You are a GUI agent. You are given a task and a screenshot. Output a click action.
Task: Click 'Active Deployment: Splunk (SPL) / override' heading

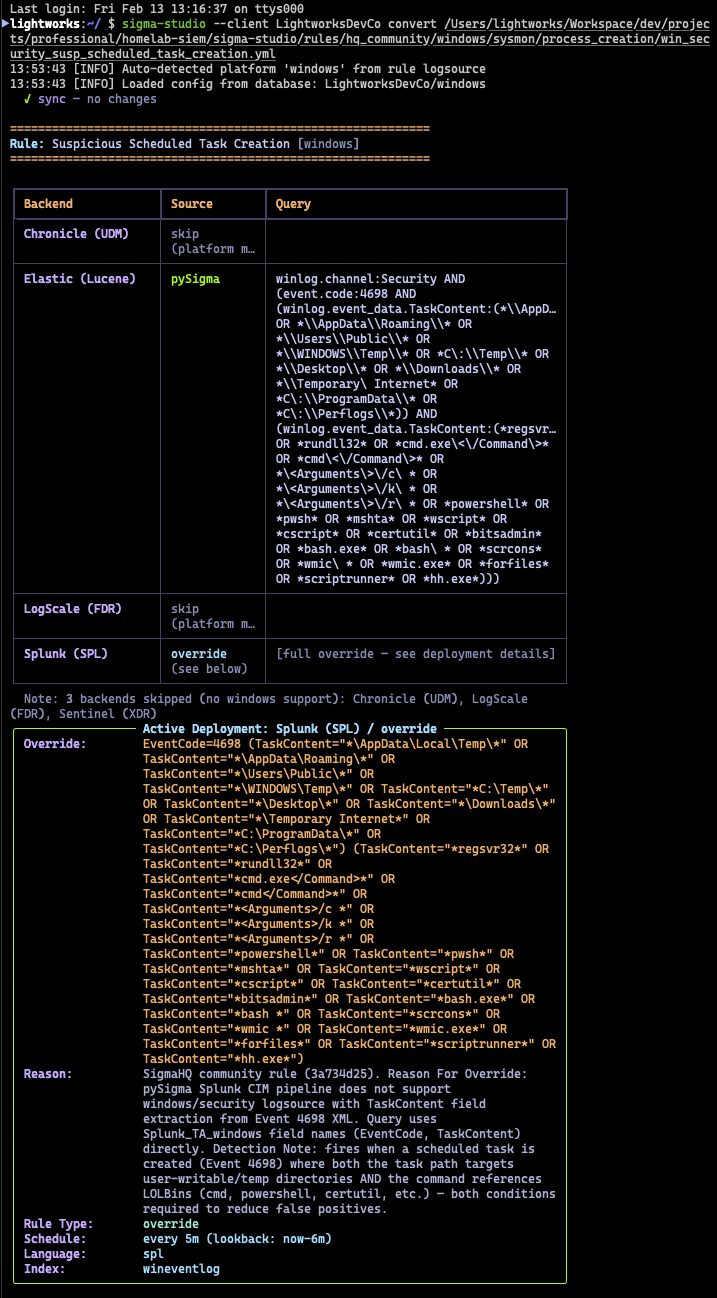(x=289, y=729)
